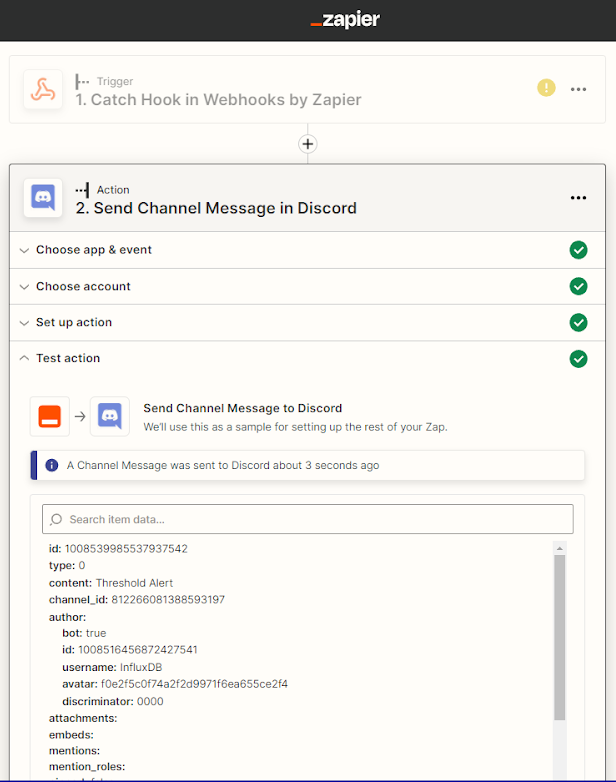The image size is (616, 782).
Task: Open the Discord action three-dot menu
Action: click(x=578, y=198)
